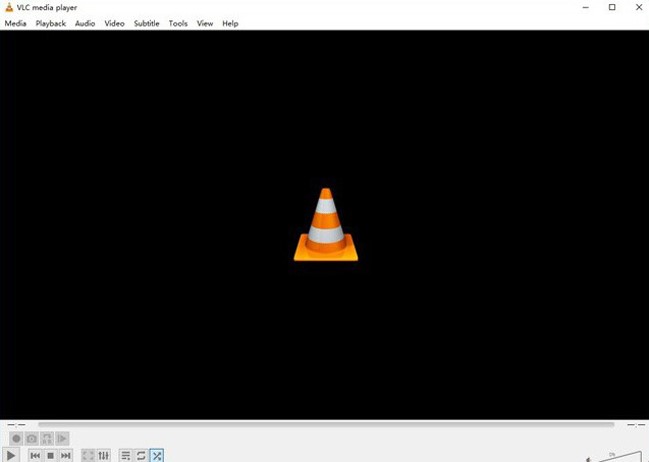Open the Media menu
Image resolution: width=649 pixels, height=462 pixels.
coord(15,24)
